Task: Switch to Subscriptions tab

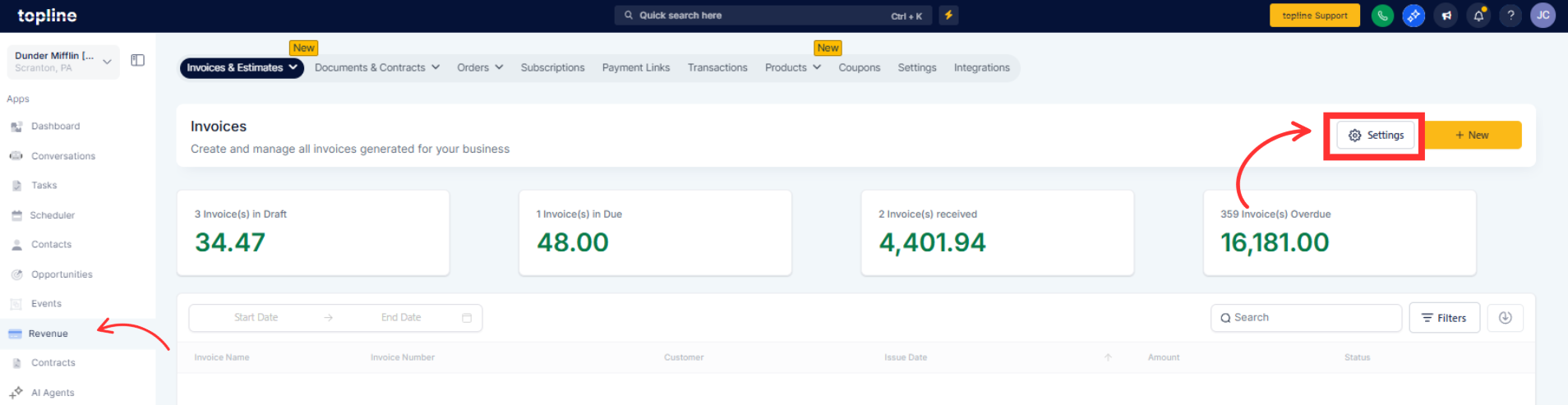Action: (552, 68)
